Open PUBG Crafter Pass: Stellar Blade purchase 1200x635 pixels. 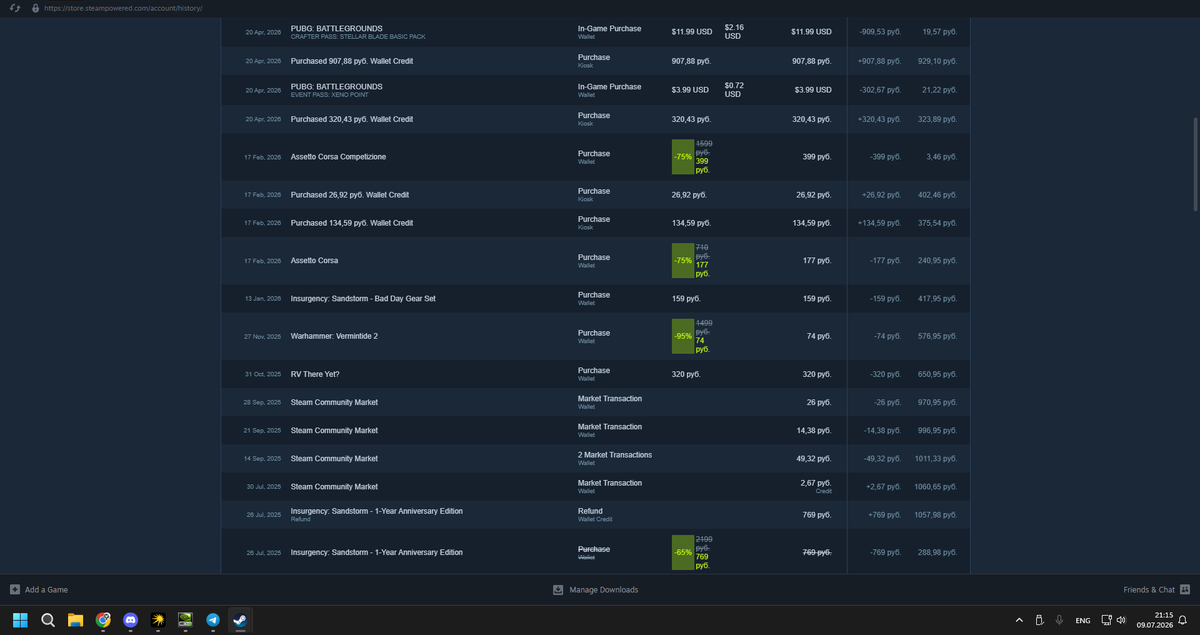[596, 32]
